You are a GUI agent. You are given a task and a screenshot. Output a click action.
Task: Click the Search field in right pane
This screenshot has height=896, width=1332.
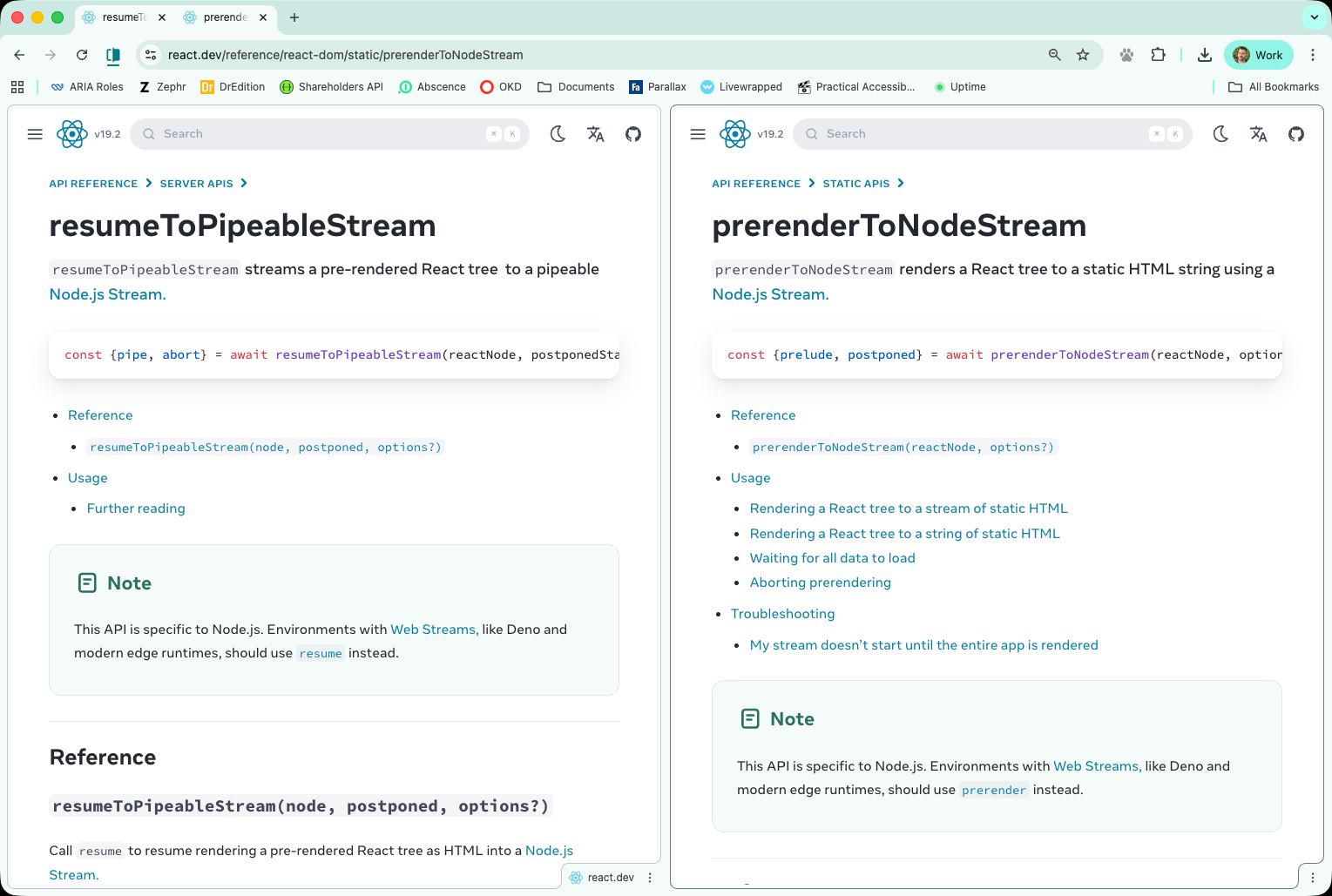tap(984, 134)
